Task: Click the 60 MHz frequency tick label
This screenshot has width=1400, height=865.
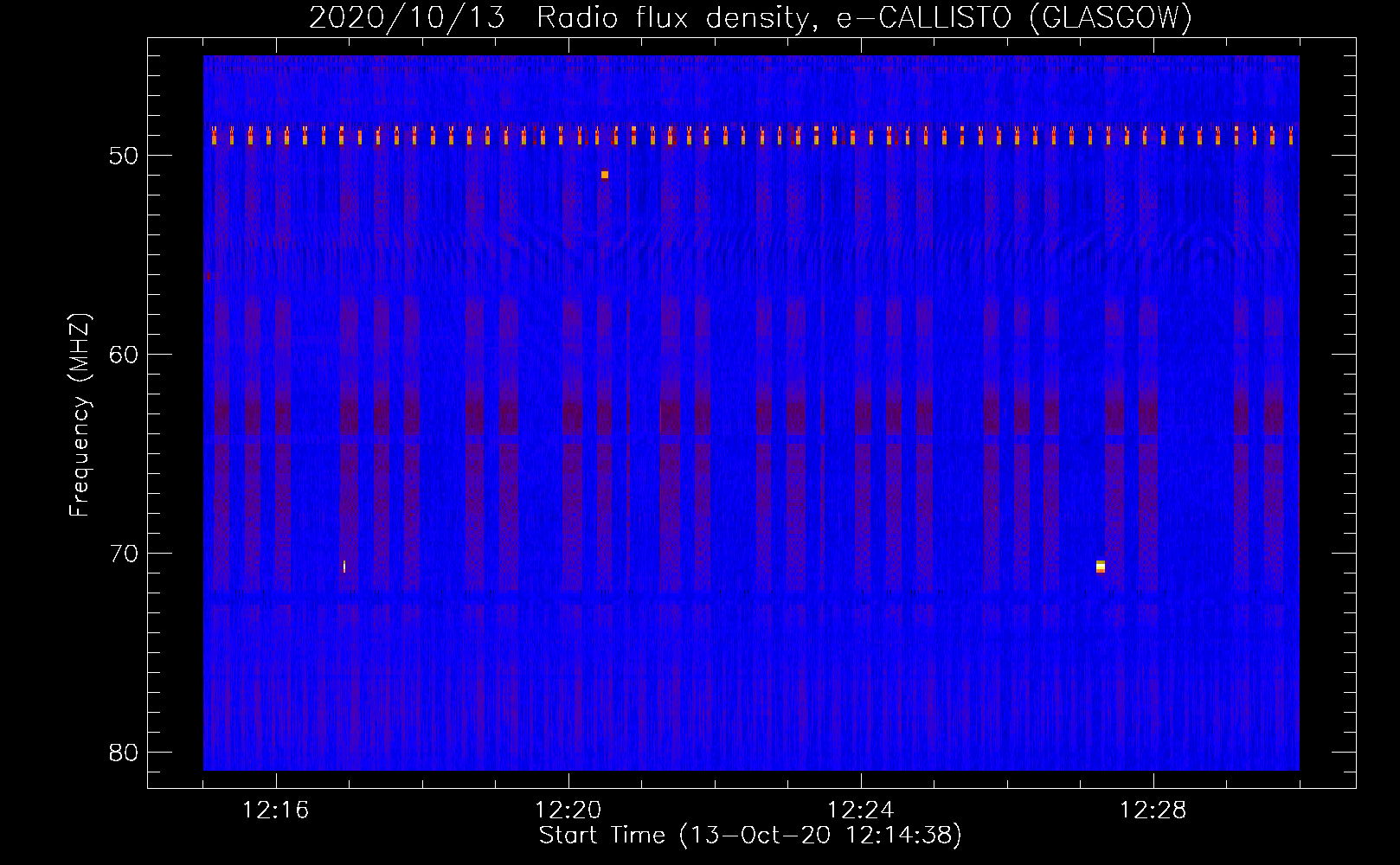Action: (x=124, y=355)
